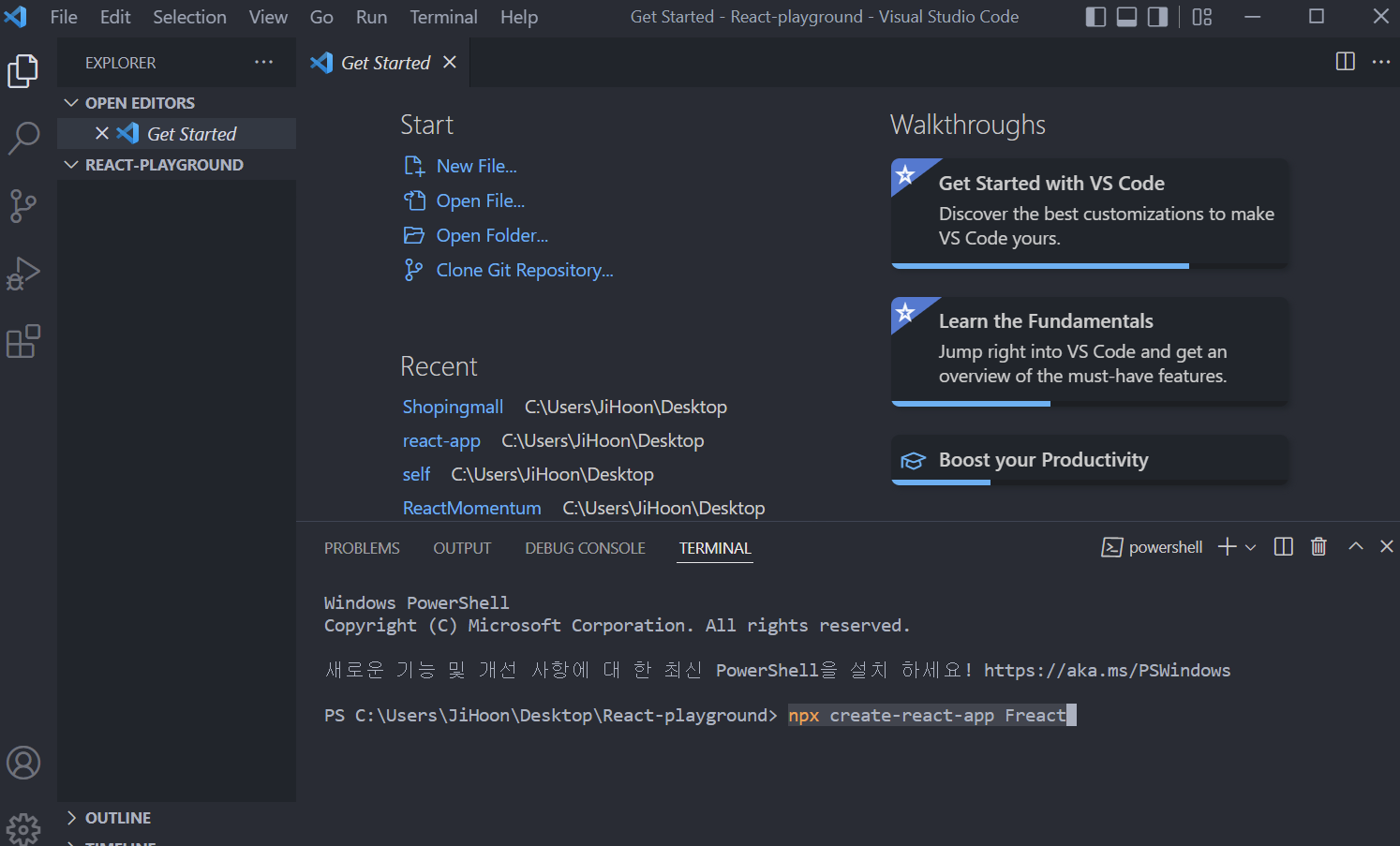Viewport: 1400px width, 846px height.
Task: Toggle the primary side bar layout button
Action: tap(1095, 17)
